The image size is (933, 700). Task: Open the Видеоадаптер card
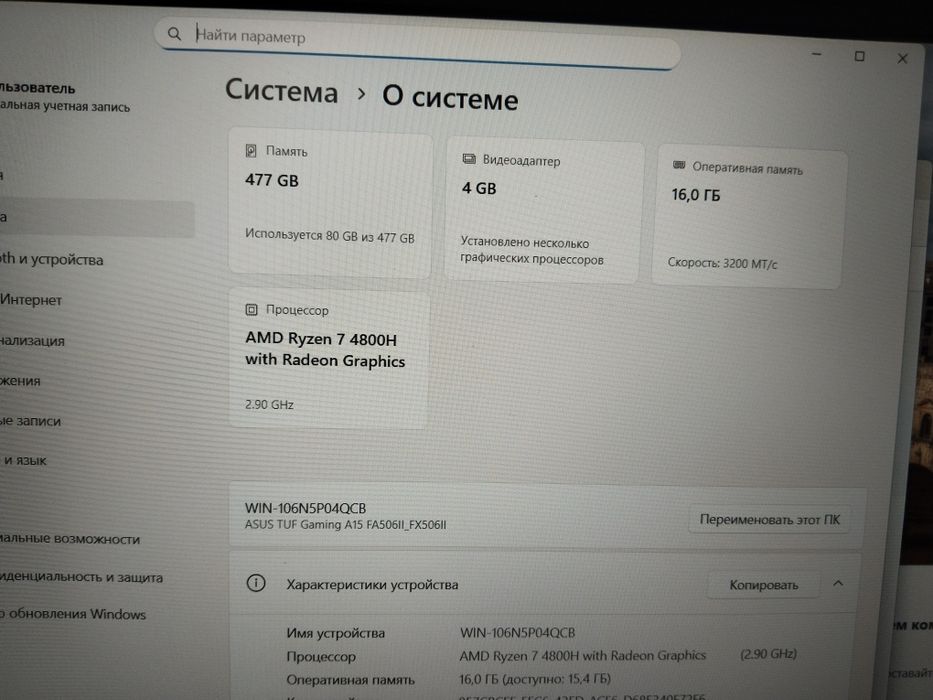point(543,211)
